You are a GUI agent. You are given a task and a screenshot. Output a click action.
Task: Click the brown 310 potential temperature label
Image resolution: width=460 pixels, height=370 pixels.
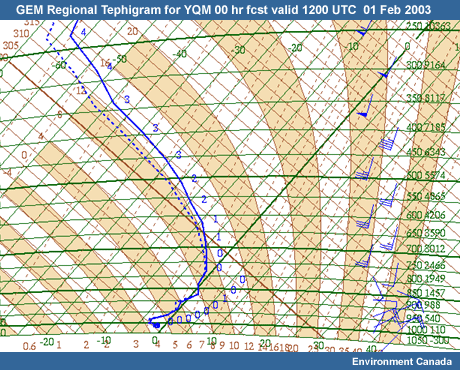(x=21, y=33)
